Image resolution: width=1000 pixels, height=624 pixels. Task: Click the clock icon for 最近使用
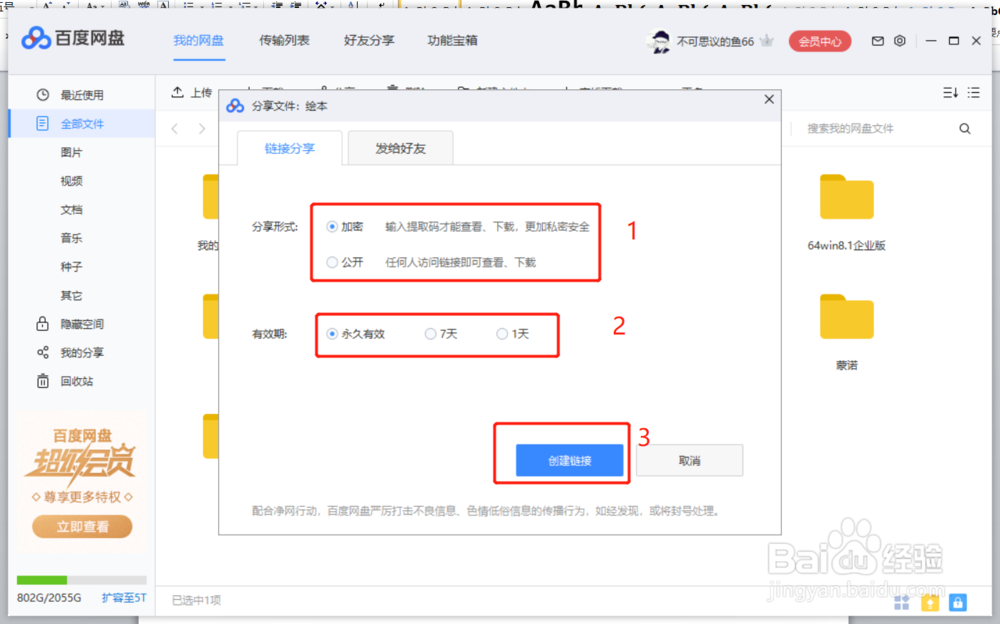[x=43, y=95]
